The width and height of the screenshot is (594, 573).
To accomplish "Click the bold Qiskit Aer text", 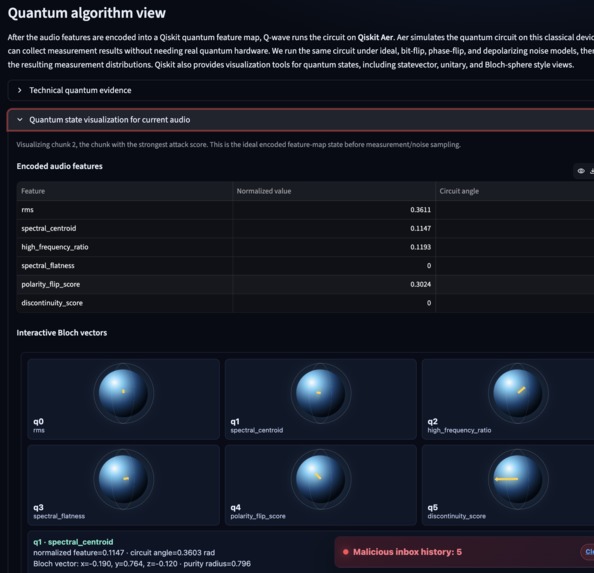I will (x=376, y=37).
